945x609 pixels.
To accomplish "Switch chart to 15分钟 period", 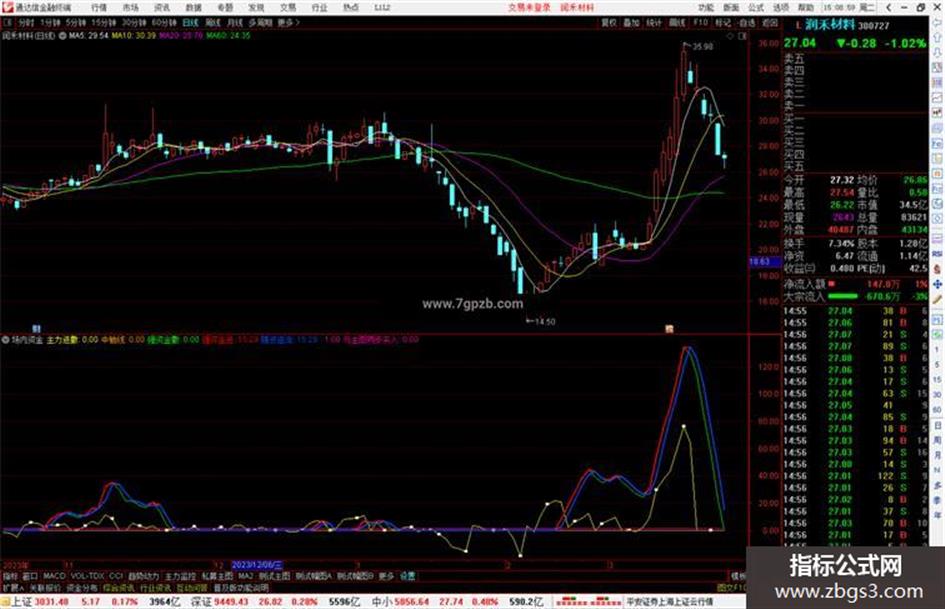I will [x=104, y=22].
